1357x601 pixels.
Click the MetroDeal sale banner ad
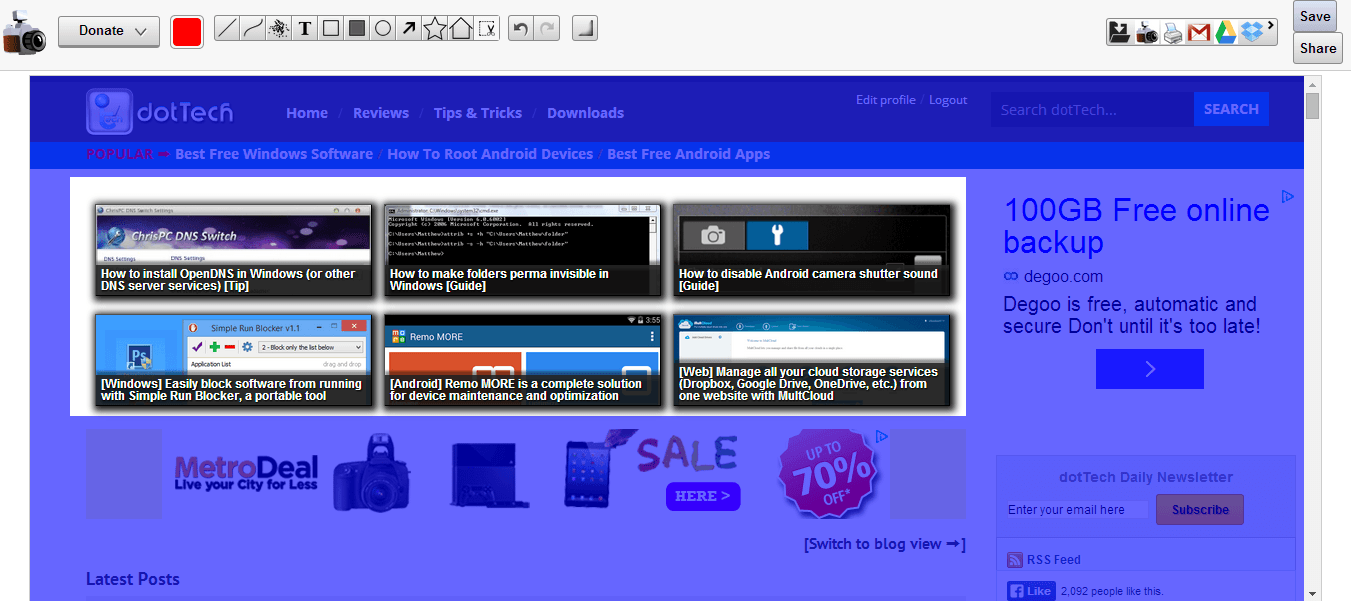pyautogui.click(x=526, y=474)
